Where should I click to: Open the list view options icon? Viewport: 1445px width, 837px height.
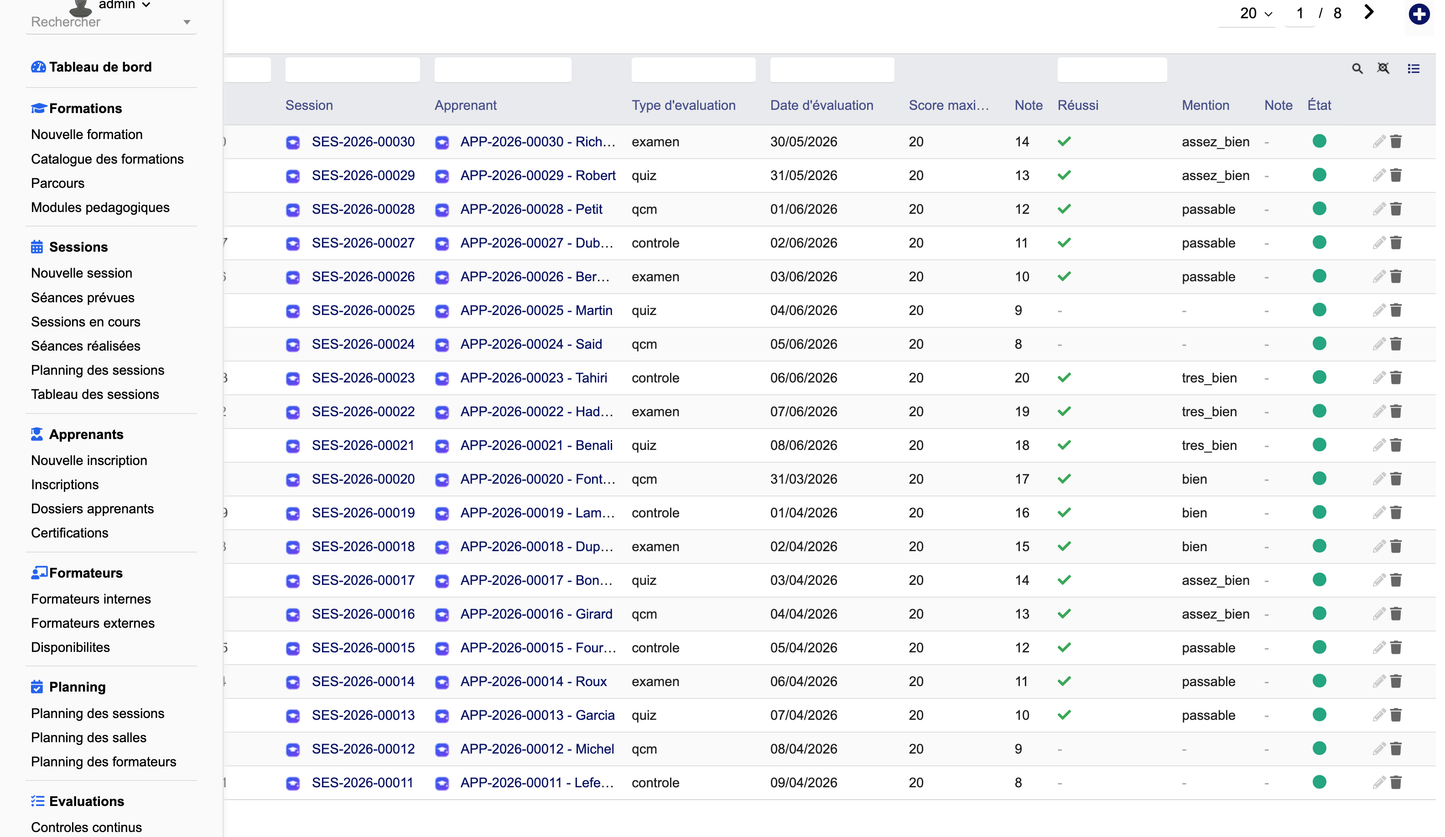pyautogui.click(x=1413, y=69)
